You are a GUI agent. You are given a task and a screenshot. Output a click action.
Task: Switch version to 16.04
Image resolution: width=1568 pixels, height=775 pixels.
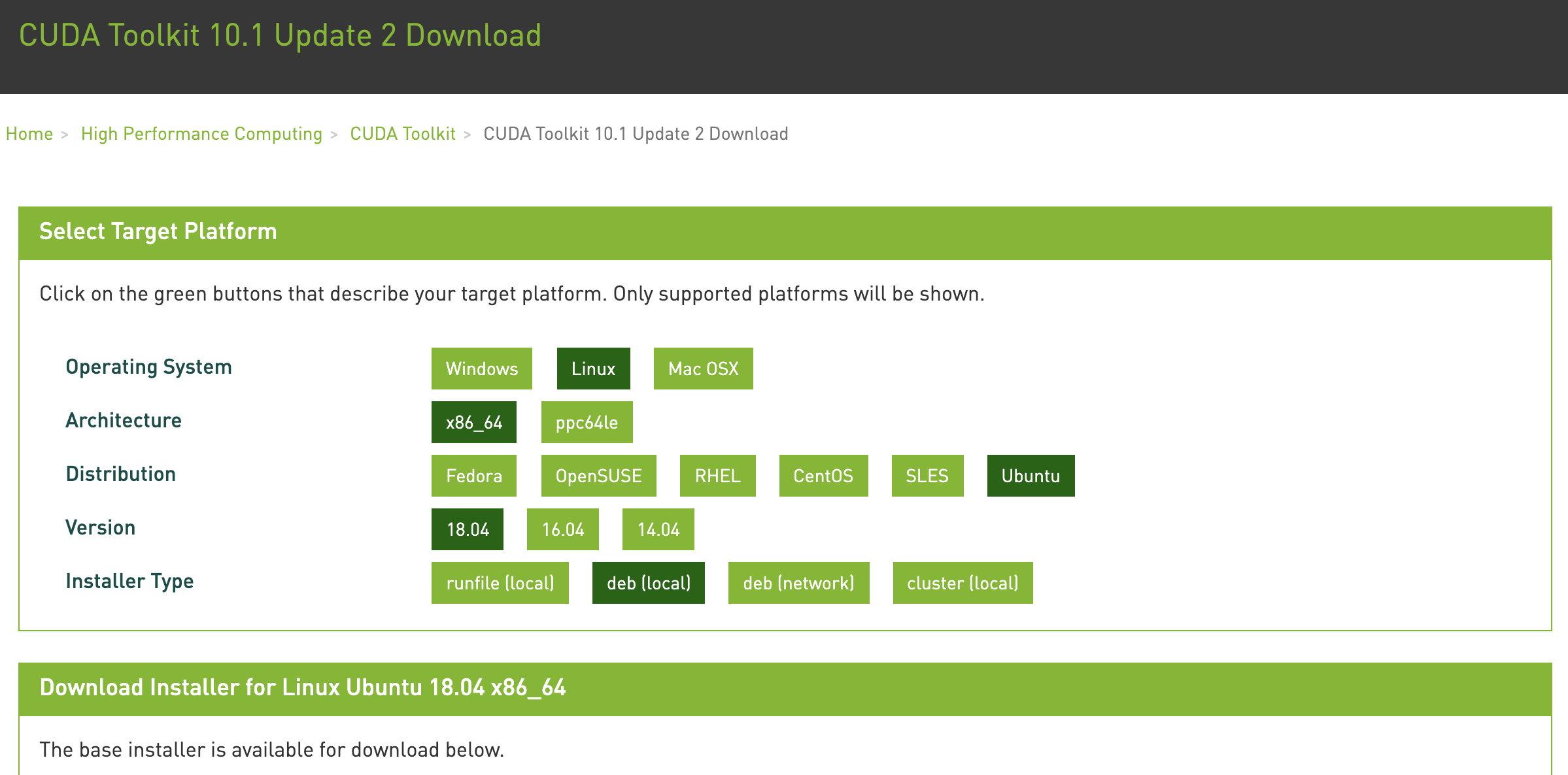pyautogui.click(x=563, y=529)
